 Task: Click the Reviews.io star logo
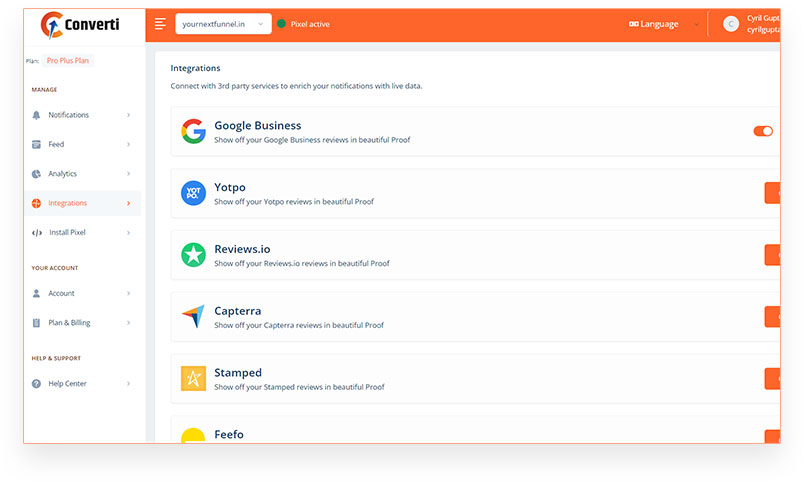[193, 255]
